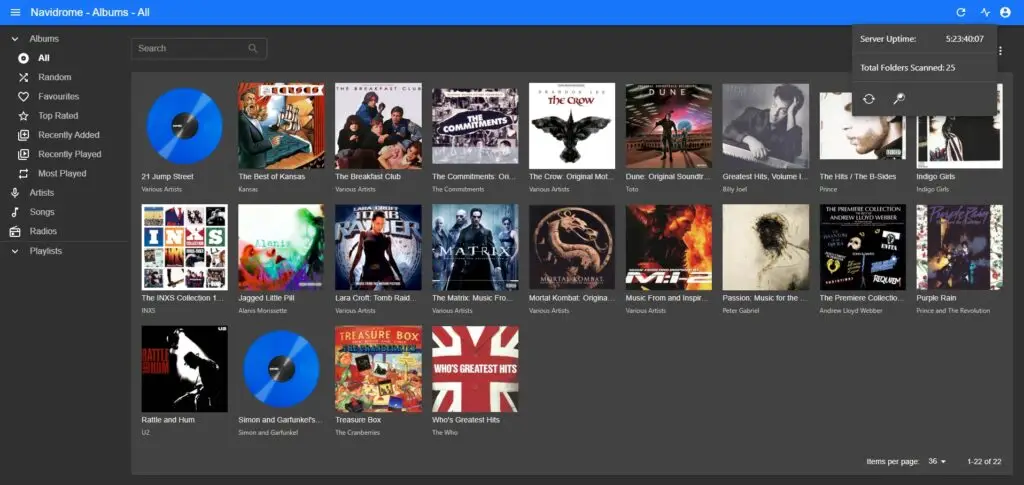Click the full scan magnifier icon
Viewport: 1024px width, 485px height.
pyautogui.click(x=898, y=98)
